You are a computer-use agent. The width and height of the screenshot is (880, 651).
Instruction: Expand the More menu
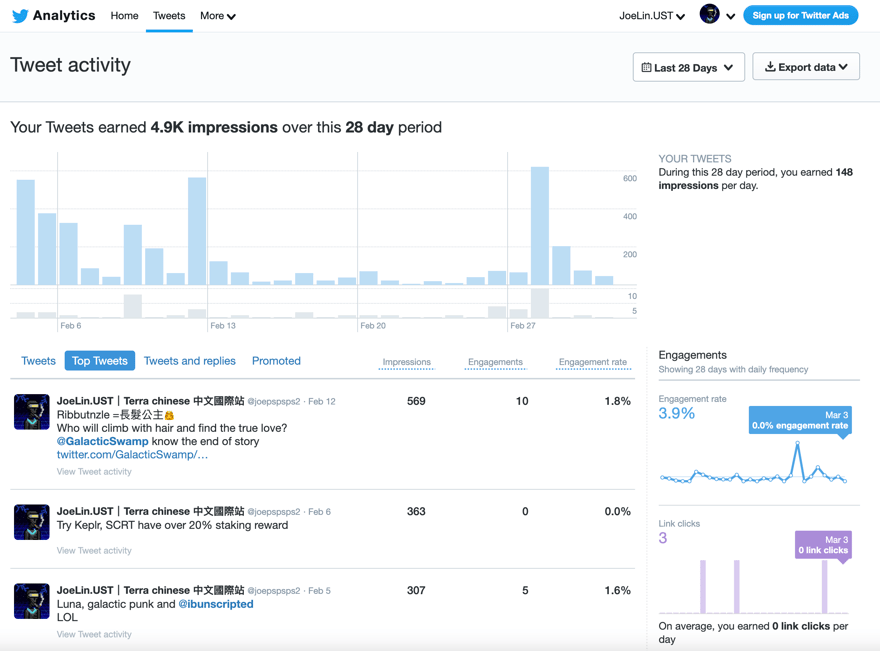217,16
